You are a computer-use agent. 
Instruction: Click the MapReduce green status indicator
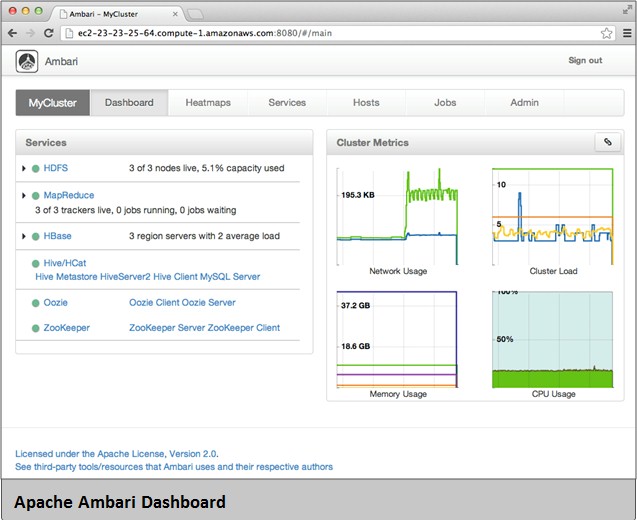pos(36,196)
